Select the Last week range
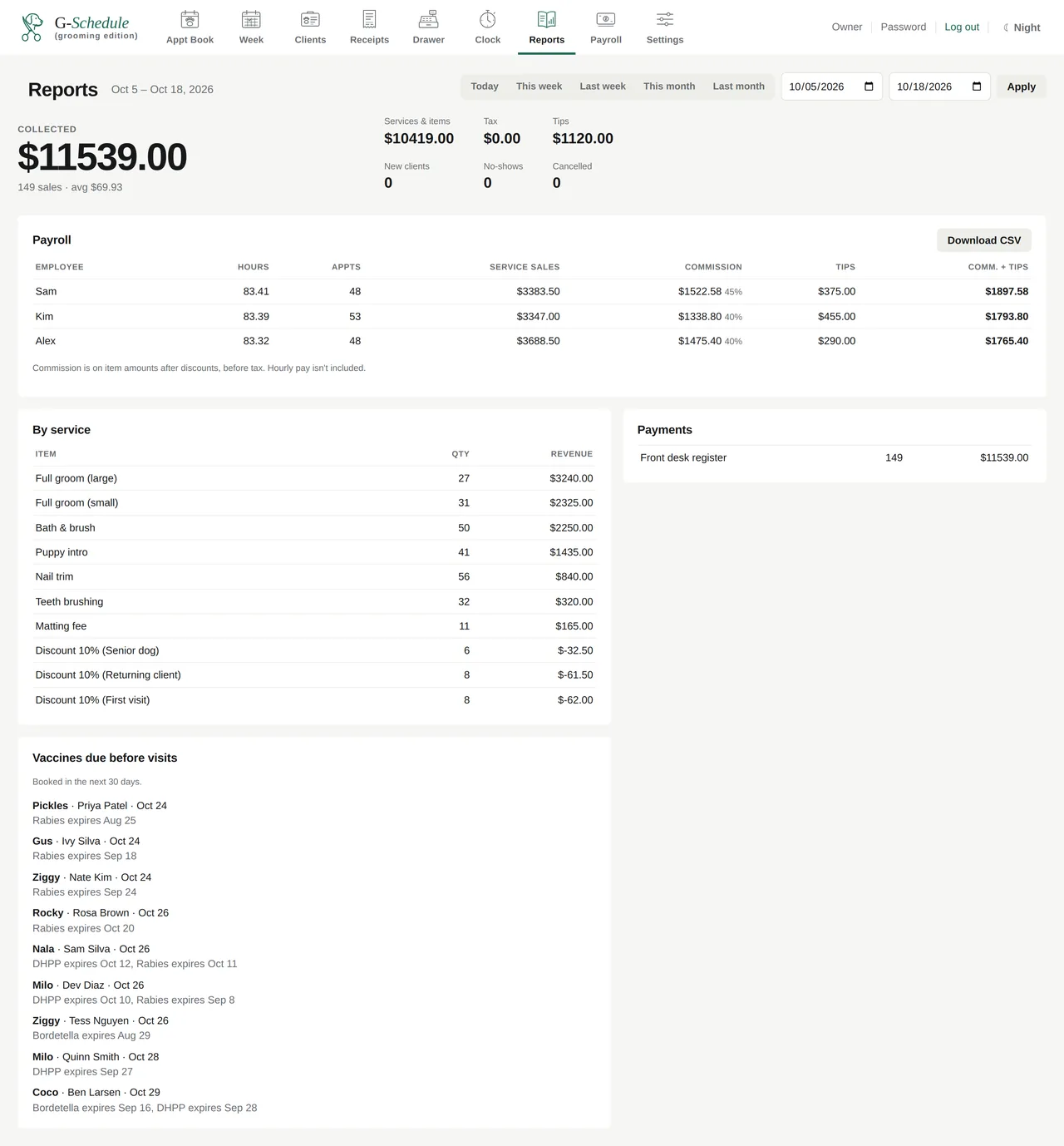 point(603,86)
